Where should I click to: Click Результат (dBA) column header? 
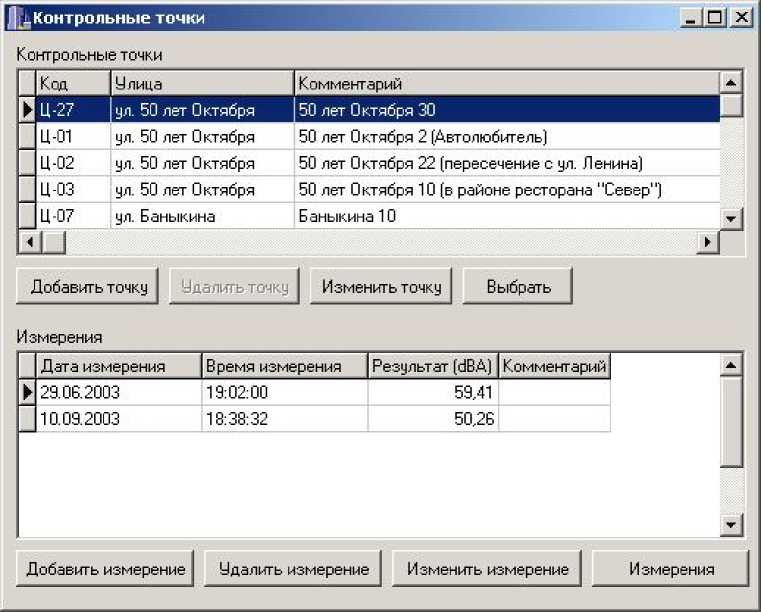(x=433, y=366)
